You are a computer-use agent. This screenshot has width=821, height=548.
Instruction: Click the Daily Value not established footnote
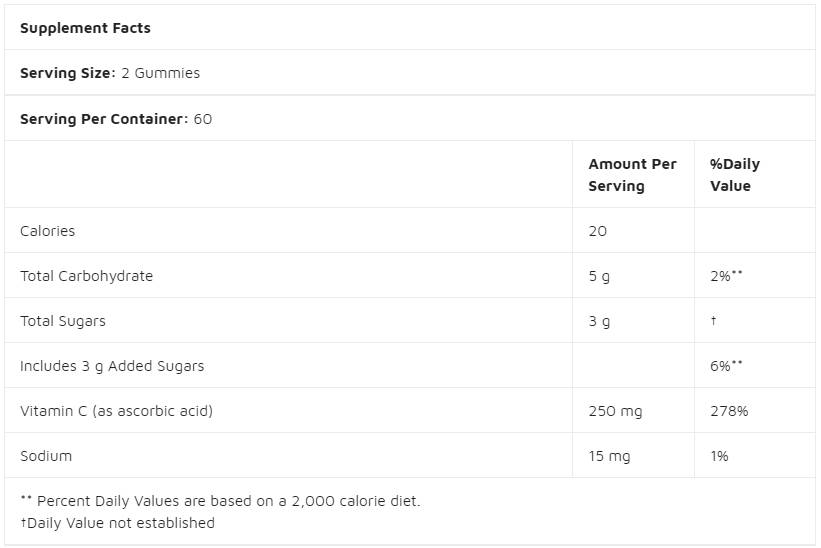point(117,523)
